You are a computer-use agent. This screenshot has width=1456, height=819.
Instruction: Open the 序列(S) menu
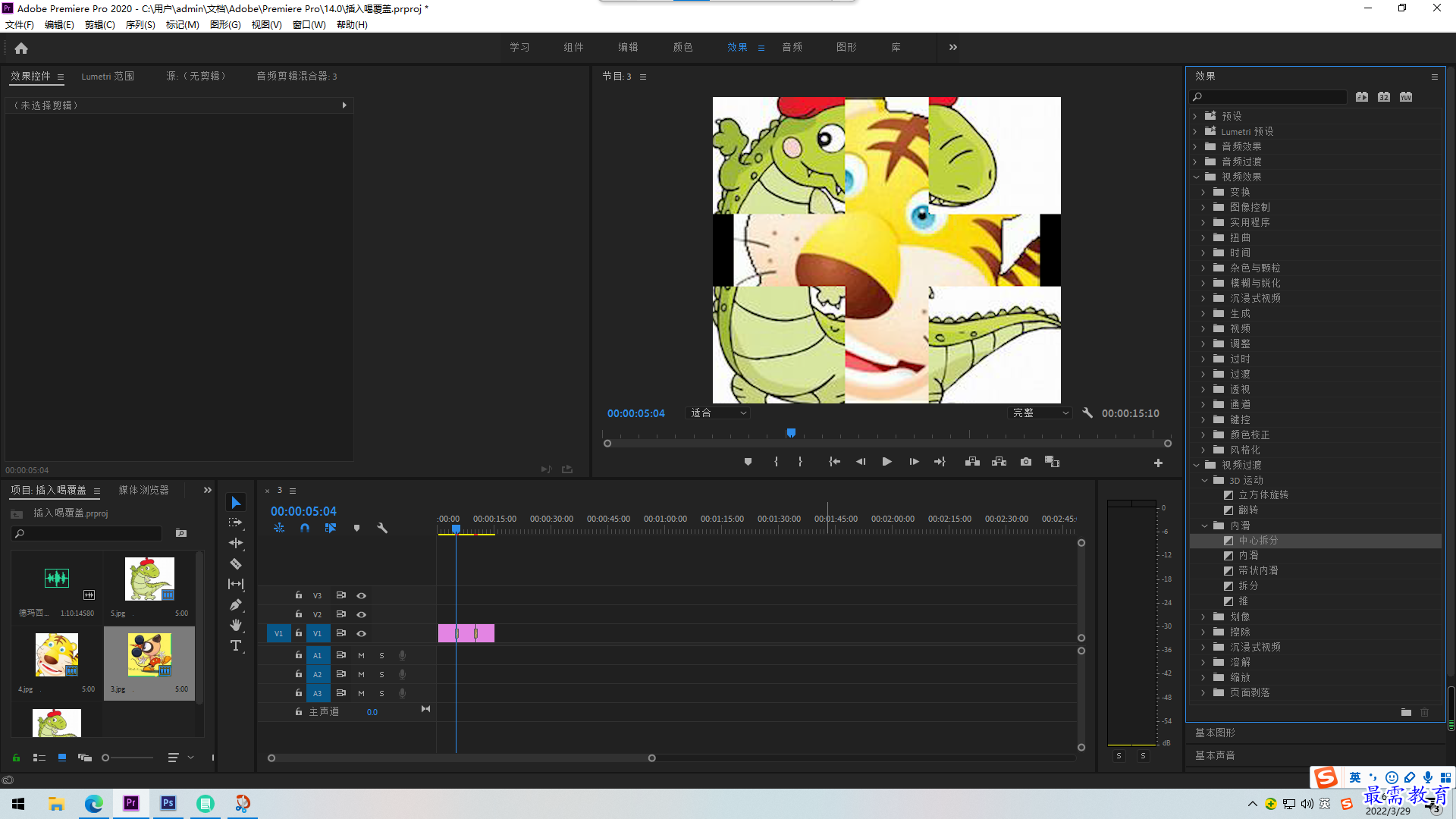[x=140, y=24]
